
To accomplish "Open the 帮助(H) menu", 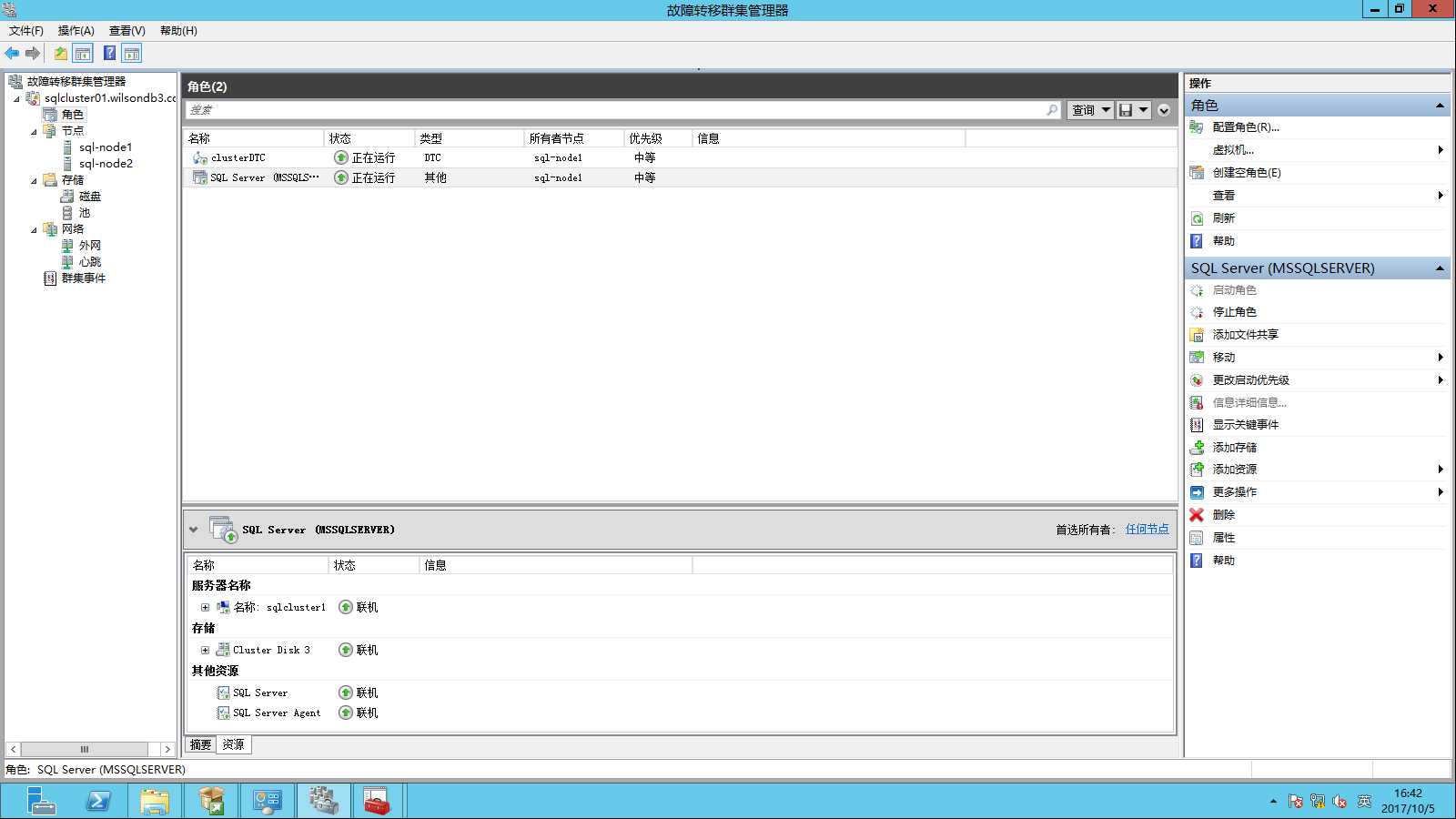I will pyautogui.click(x=178, y=31).
